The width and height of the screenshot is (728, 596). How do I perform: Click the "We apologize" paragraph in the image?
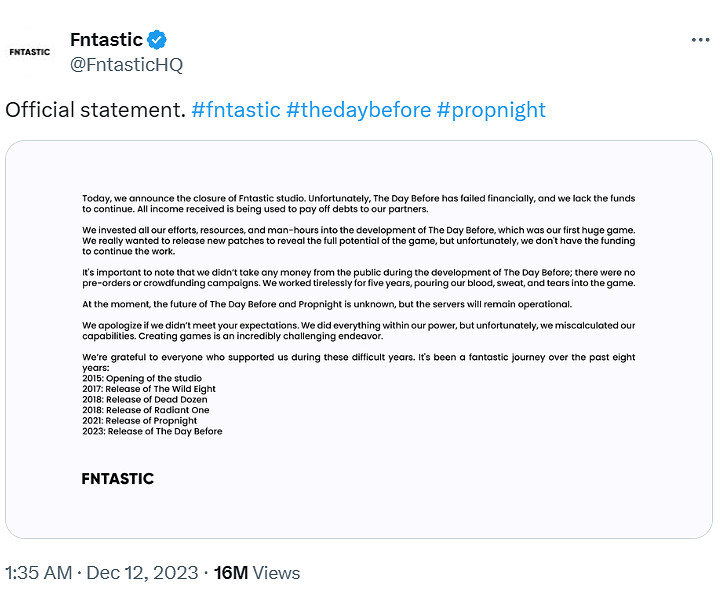358,330
